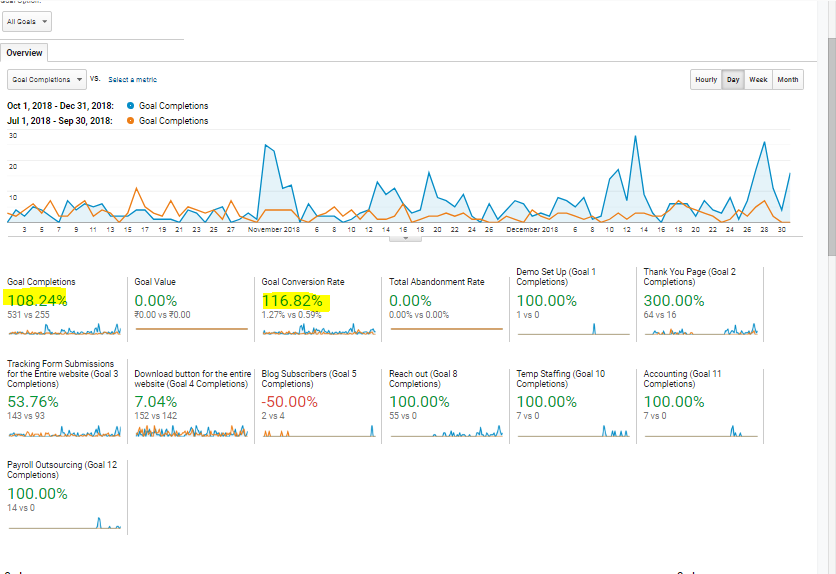Image resolution: width=836 pixels, height=574 pixels.
Task: Switch to the Overview tab
Action: click(x=24, y=53)
